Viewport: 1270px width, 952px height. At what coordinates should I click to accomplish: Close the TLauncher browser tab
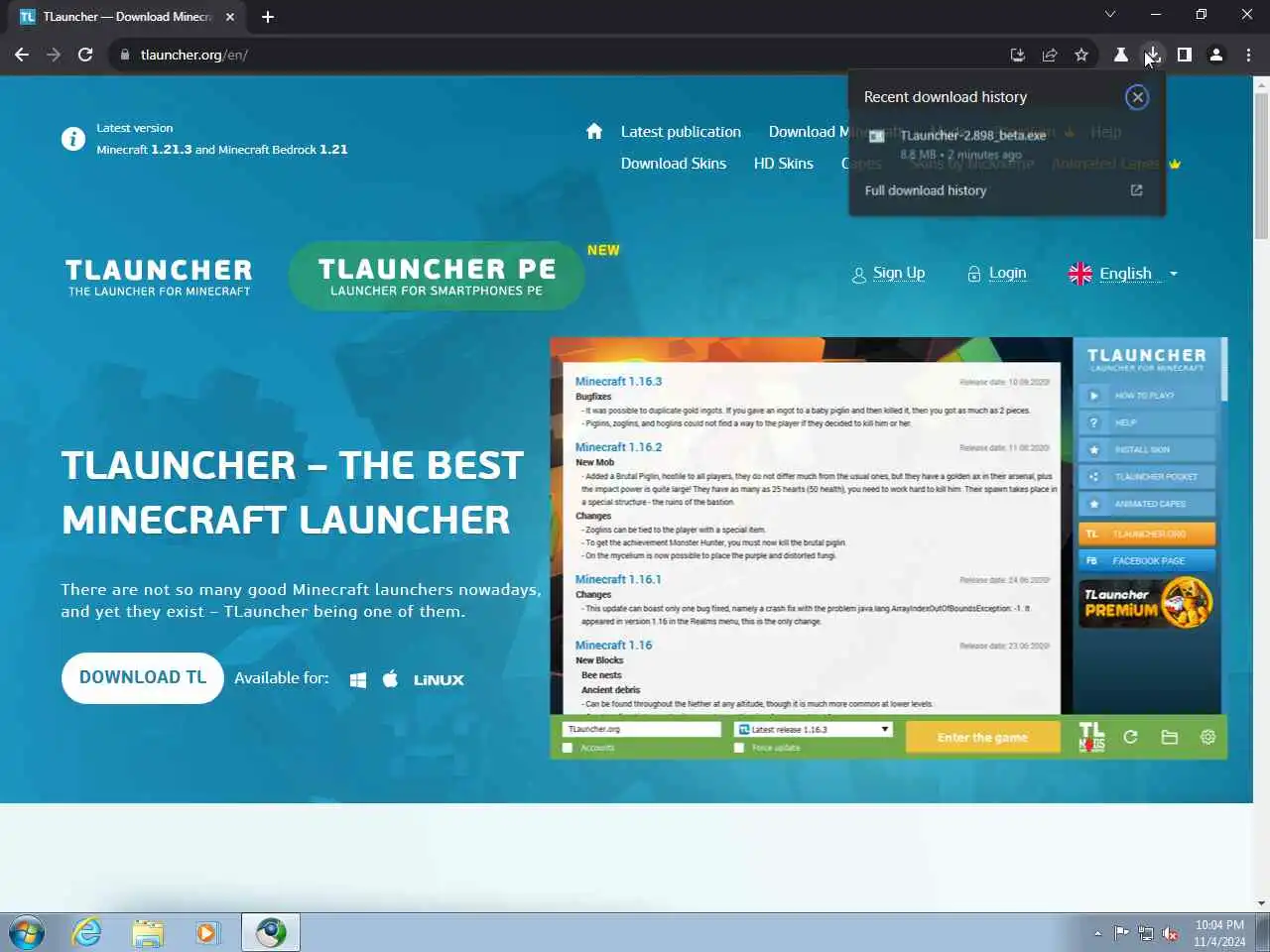230,17
